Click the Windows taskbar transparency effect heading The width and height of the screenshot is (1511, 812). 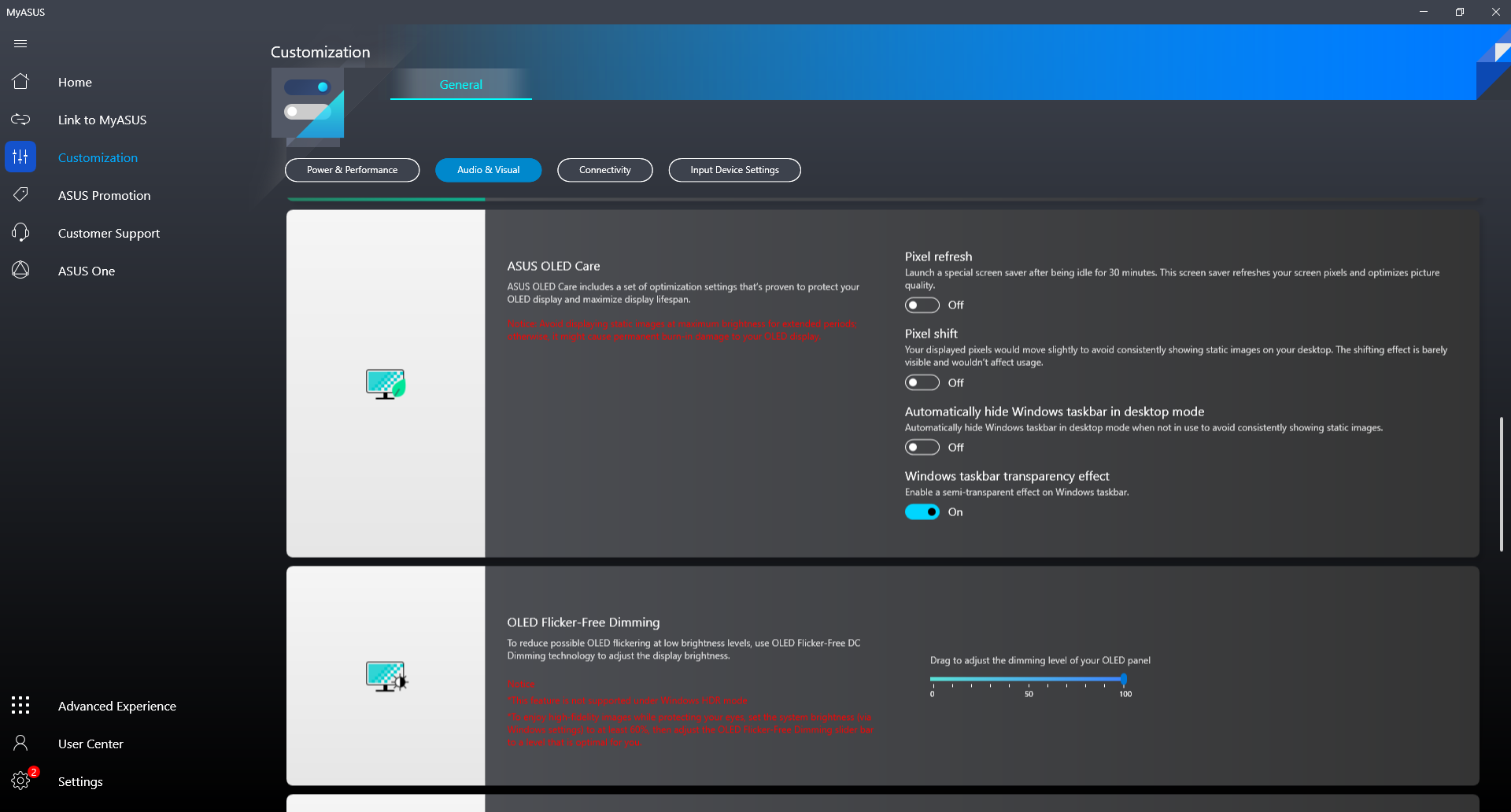[x=1007, y=476]
